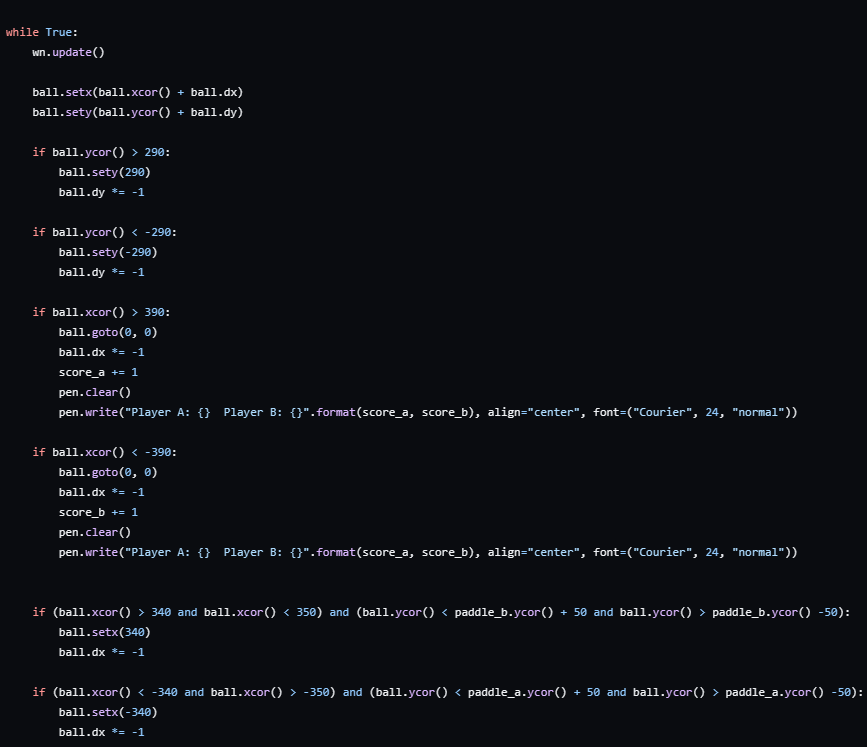The width and height of the screenshot is (867, 747).
Task: Click the 'if ball.xcor() < -390:' condition
Action: (x=104, y=452)
